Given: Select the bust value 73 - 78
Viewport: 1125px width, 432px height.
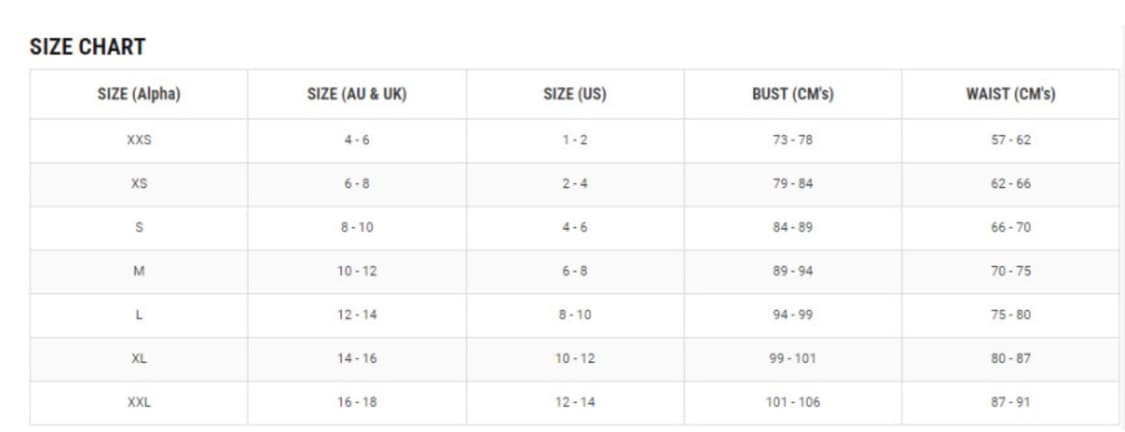Looking at the screenshot, I should click(x=793, y=140).
